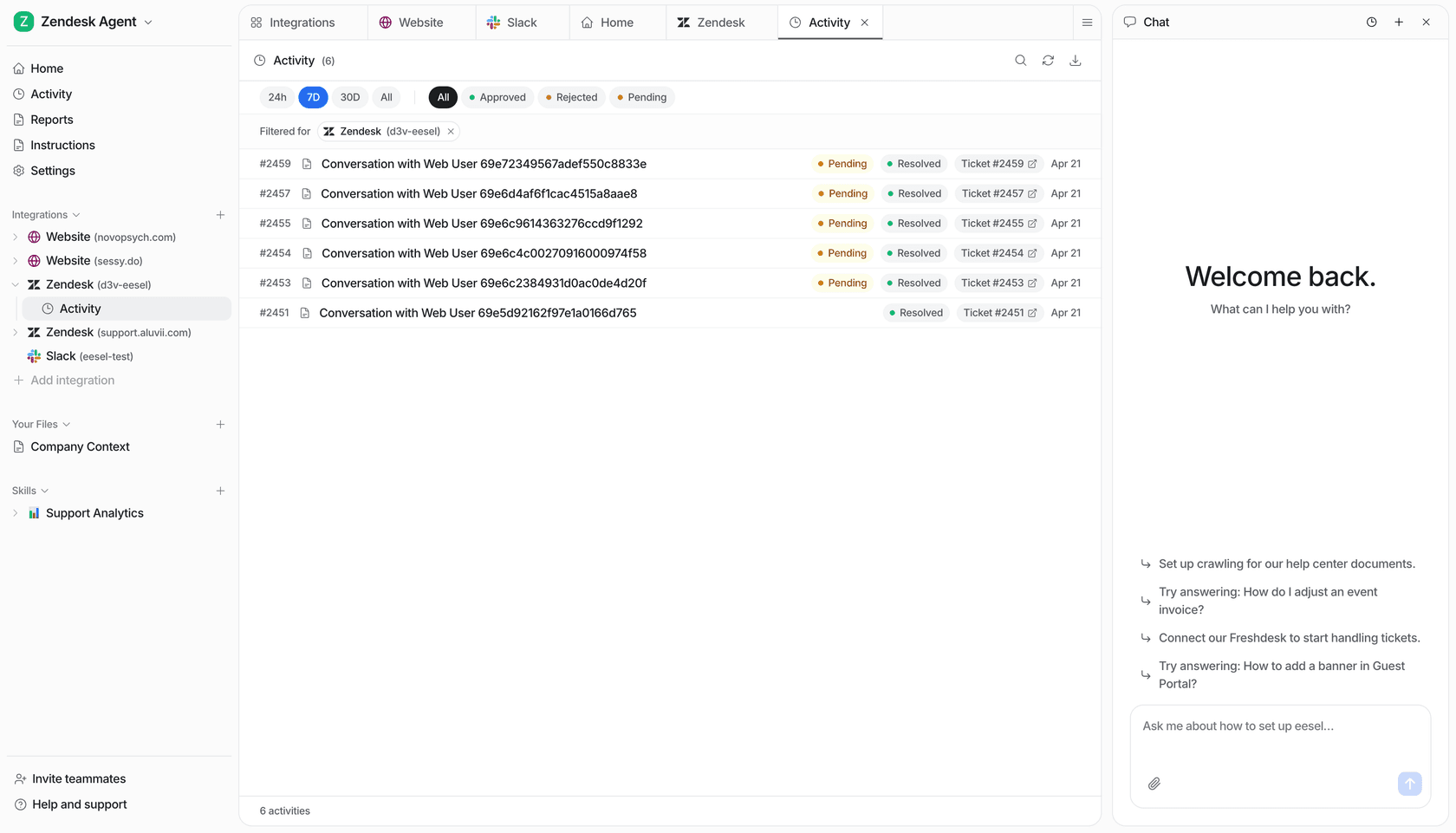Open chat history via the clock icon
Image resolution: width=1456 pixels, height=833 pixels.
click(1371, 22)
